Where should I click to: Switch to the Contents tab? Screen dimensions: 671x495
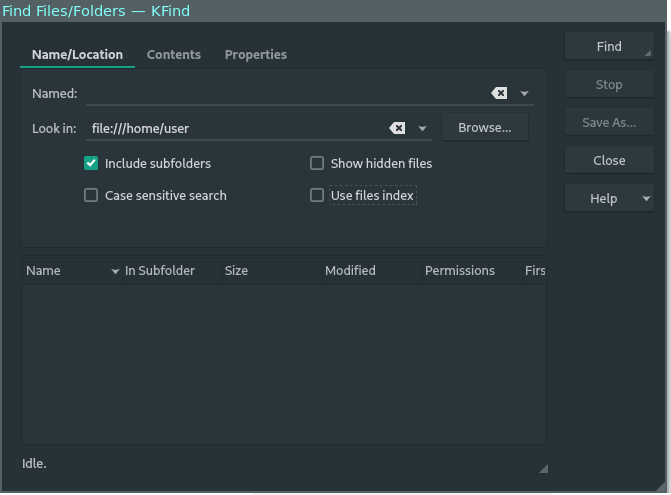tap(174, 55)
